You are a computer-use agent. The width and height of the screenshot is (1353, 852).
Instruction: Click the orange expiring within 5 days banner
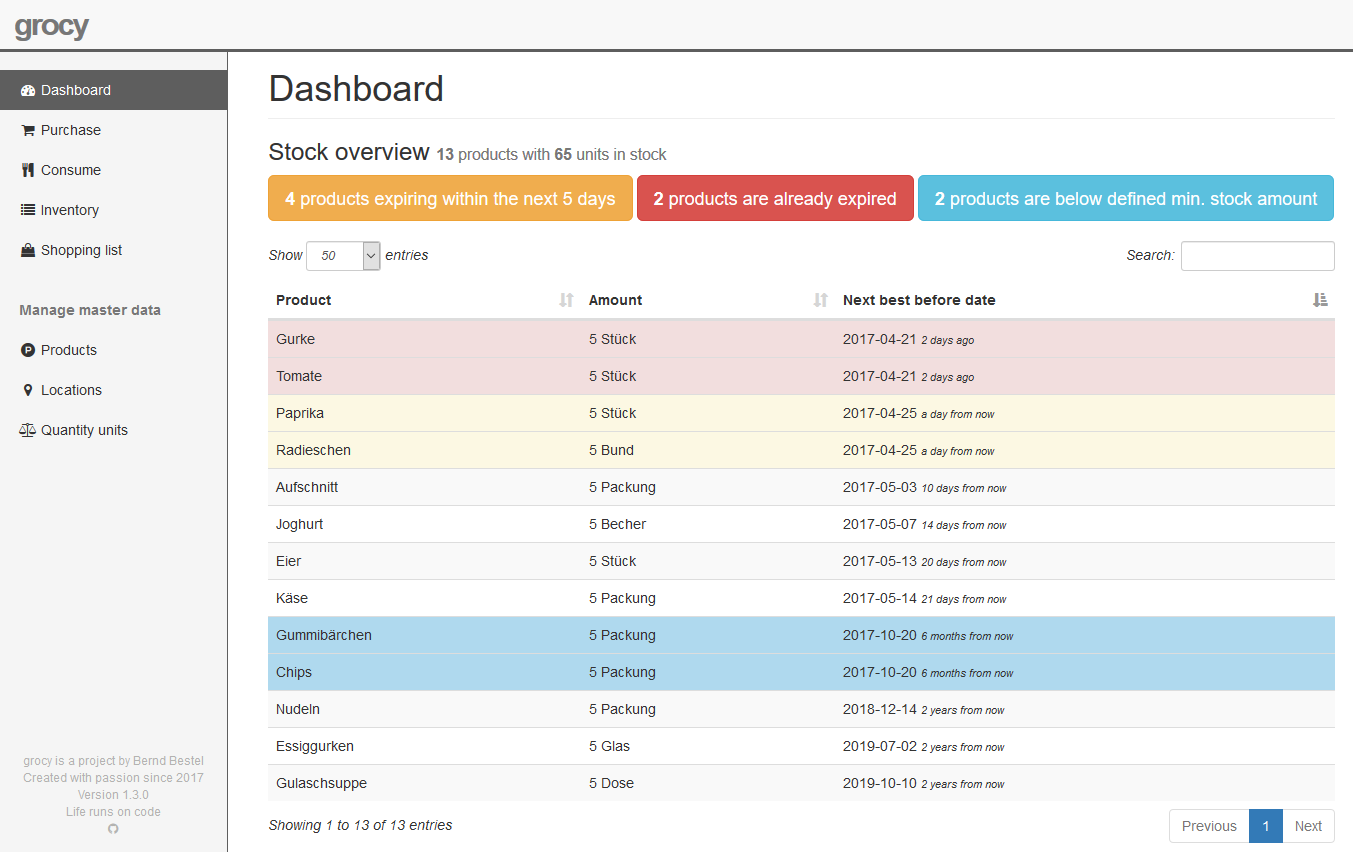450,199
